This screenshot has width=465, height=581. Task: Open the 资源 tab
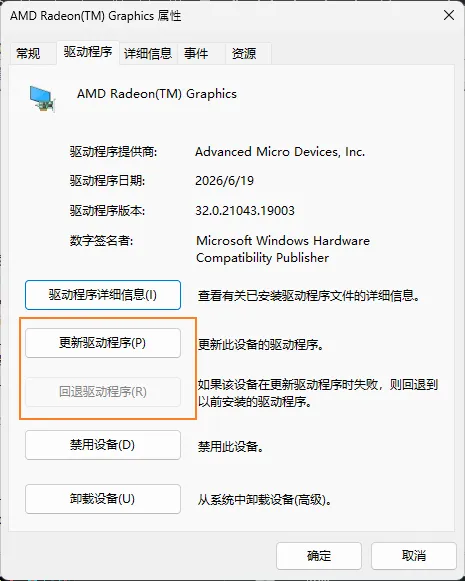(x=244, y=54)
